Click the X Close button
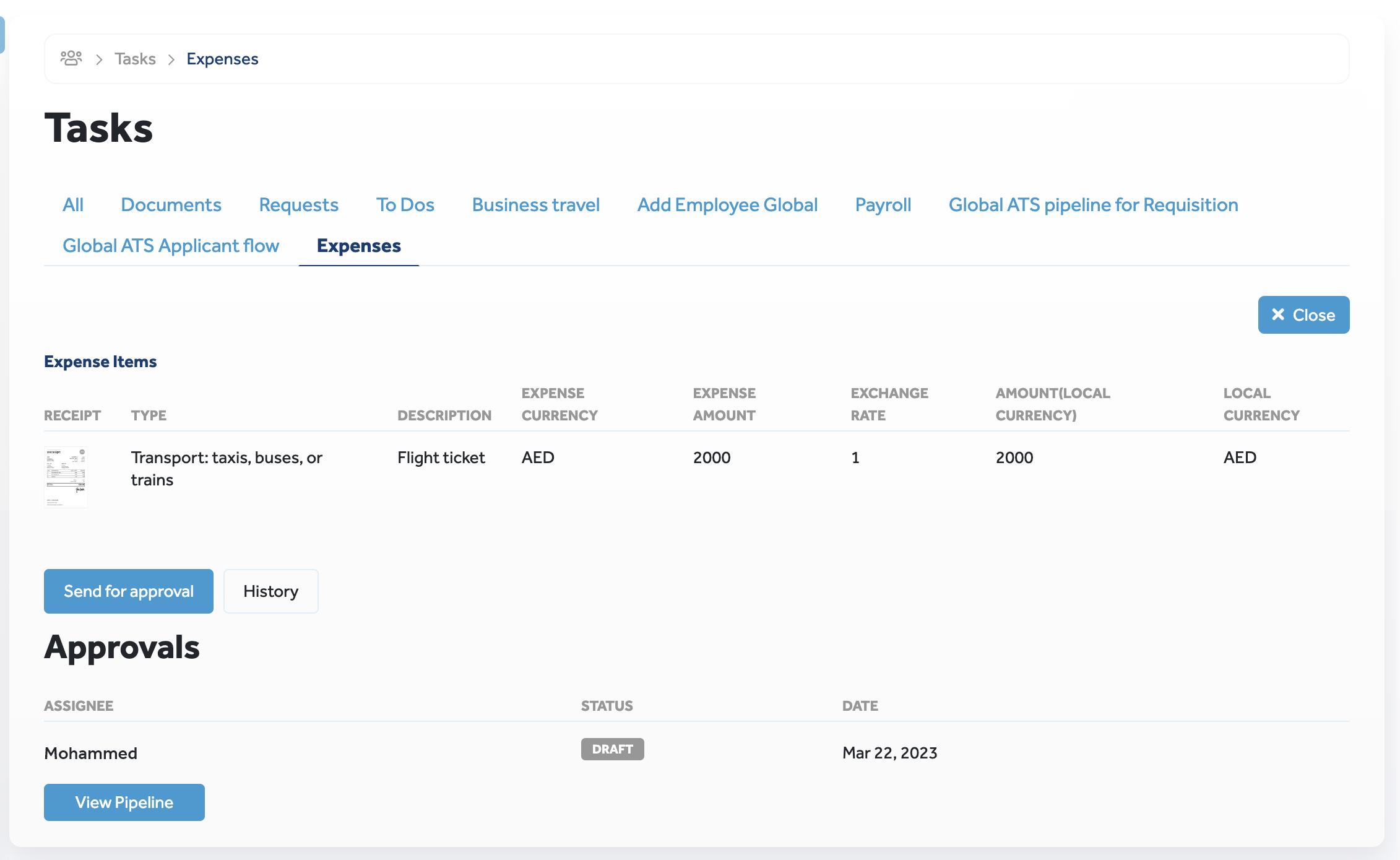The width and height of the screenshot is (1400, 860). click(1303, 315)
